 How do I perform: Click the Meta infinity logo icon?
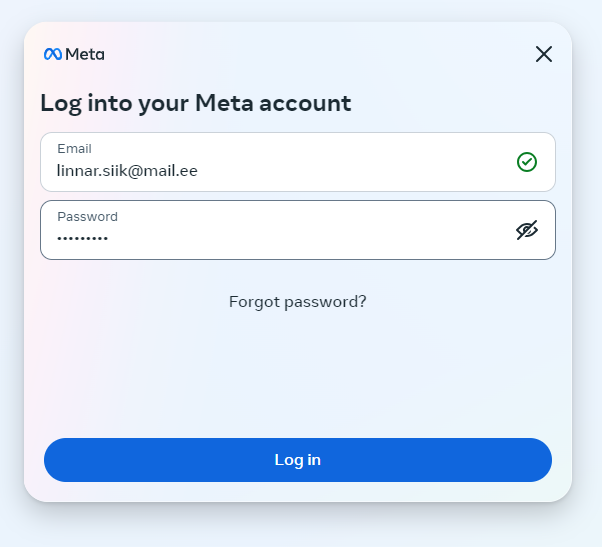[x=53, y=54]
